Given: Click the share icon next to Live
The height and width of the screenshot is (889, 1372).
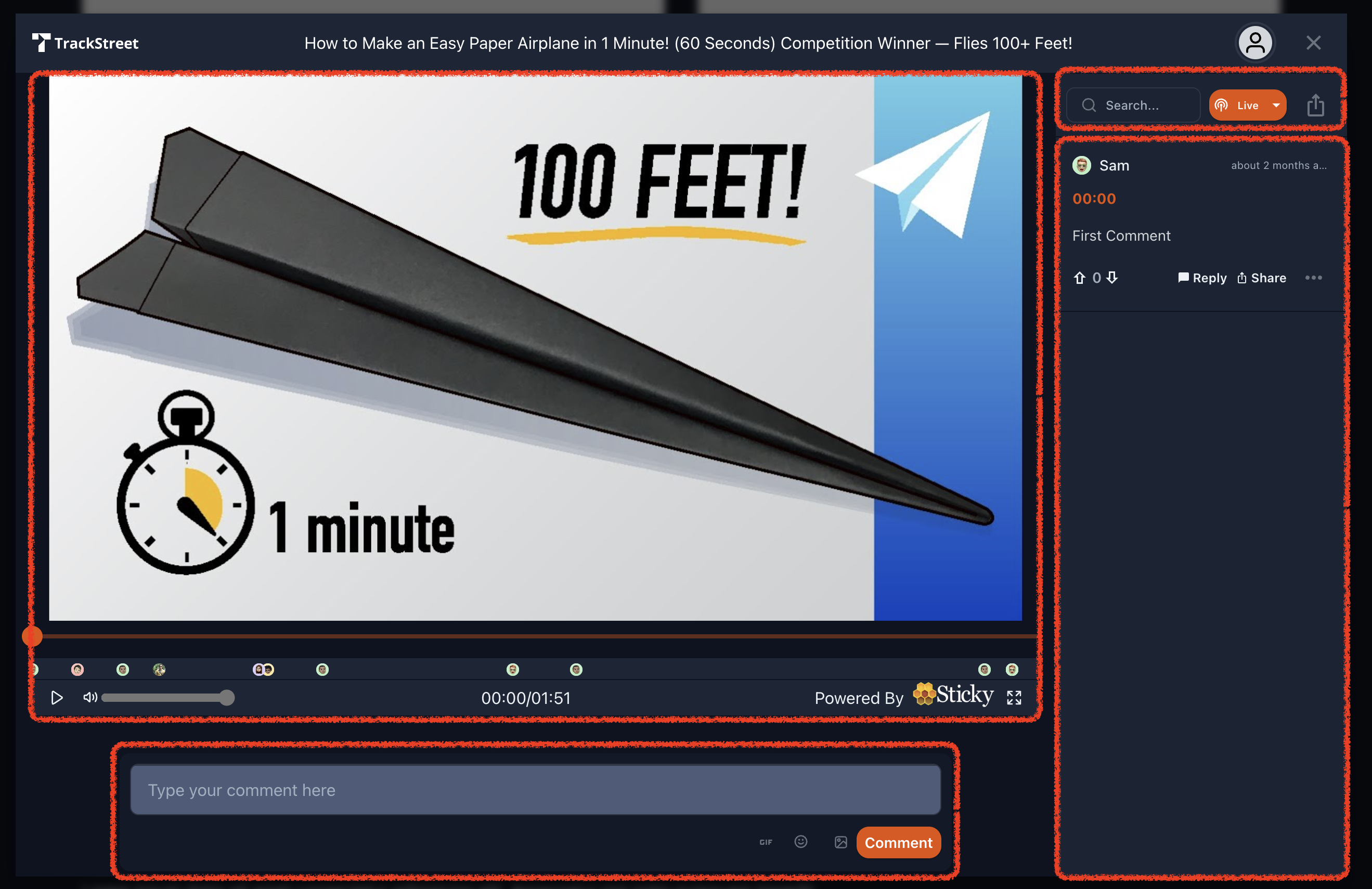Looking at the screenshot, I should point(1315,106).
